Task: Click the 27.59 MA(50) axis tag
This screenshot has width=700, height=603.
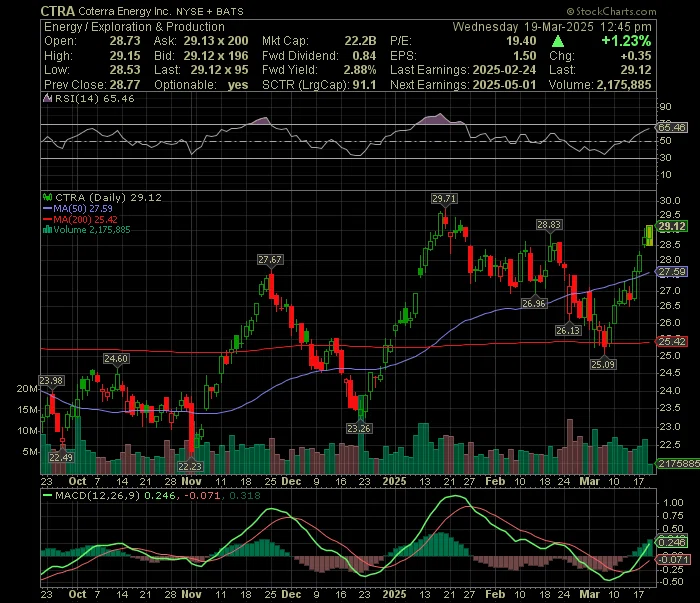Action: pos(672,272)
